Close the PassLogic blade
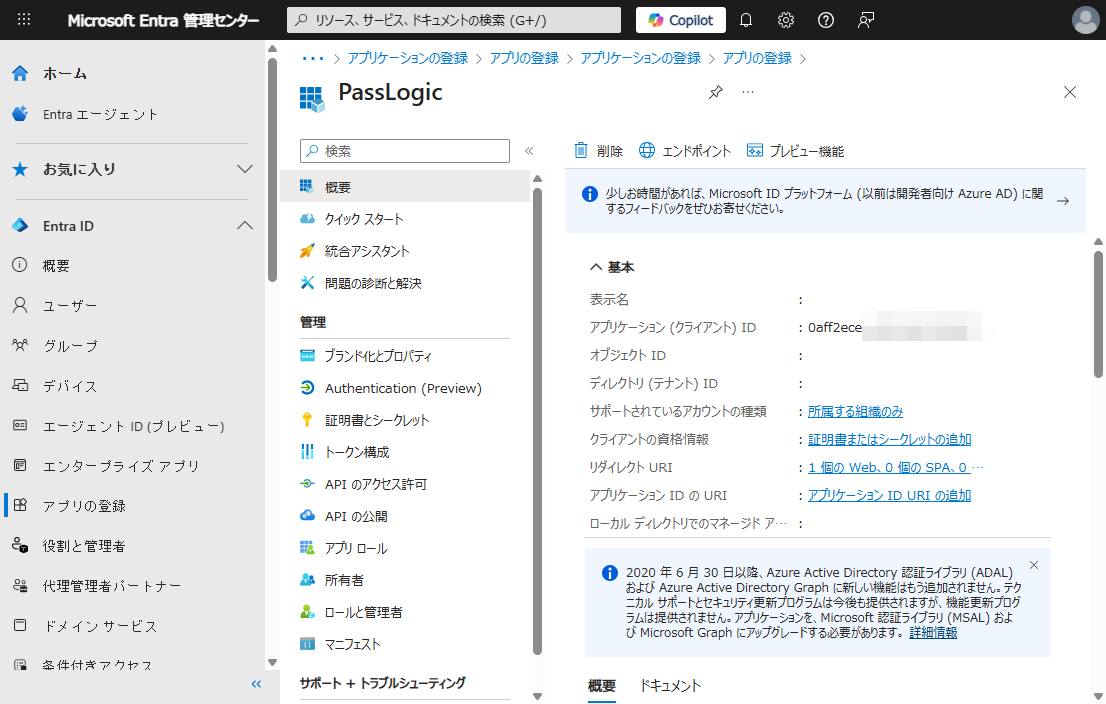Viewport: 1106px width, 704px height. [x=1070, y=92]
